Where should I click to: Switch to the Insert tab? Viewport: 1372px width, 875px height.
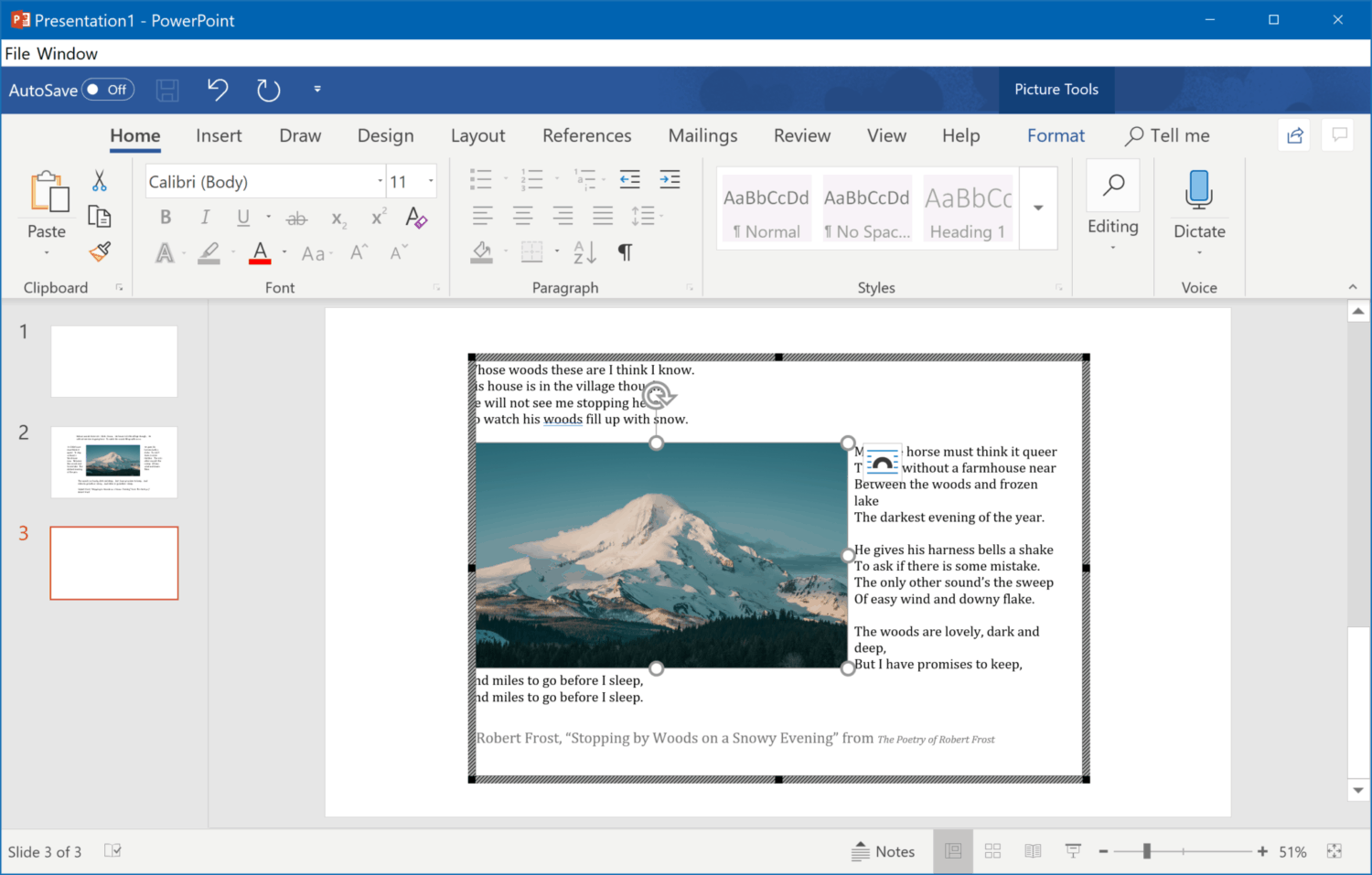tap(219, 135)
